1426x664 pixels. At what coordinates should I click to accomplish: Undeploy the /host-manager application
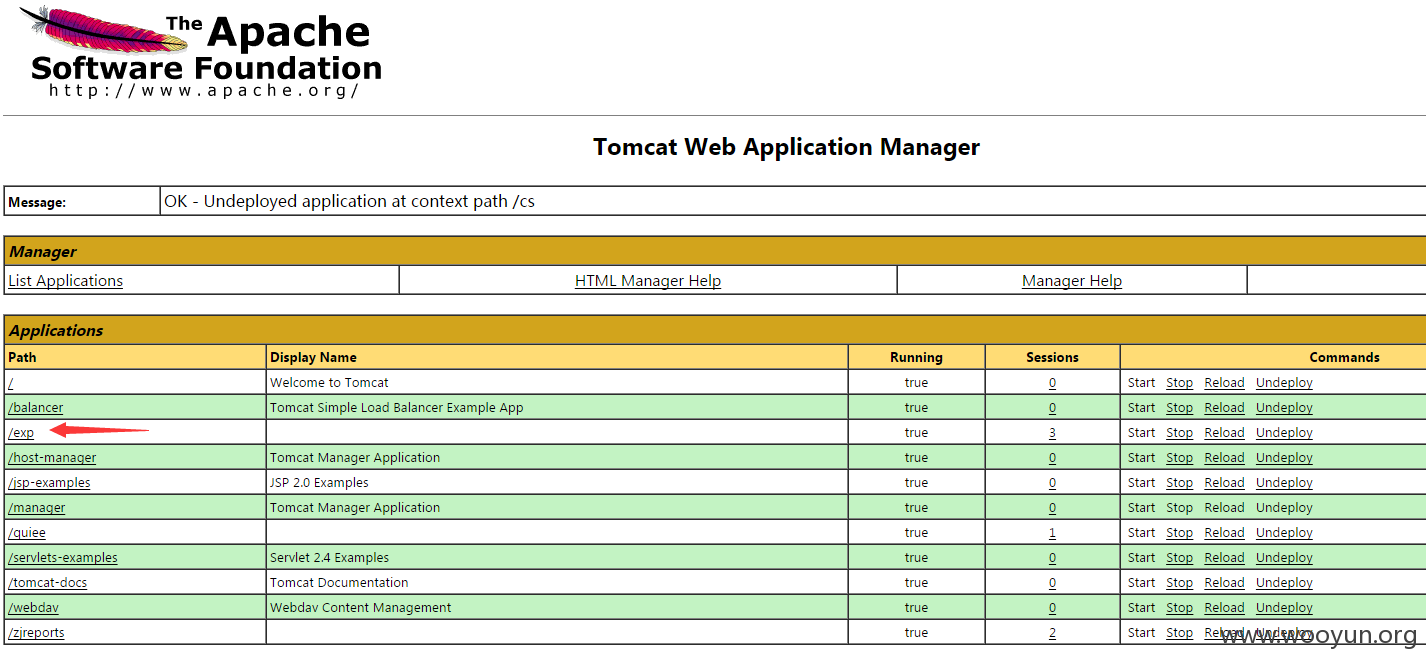pos(1284,458)
